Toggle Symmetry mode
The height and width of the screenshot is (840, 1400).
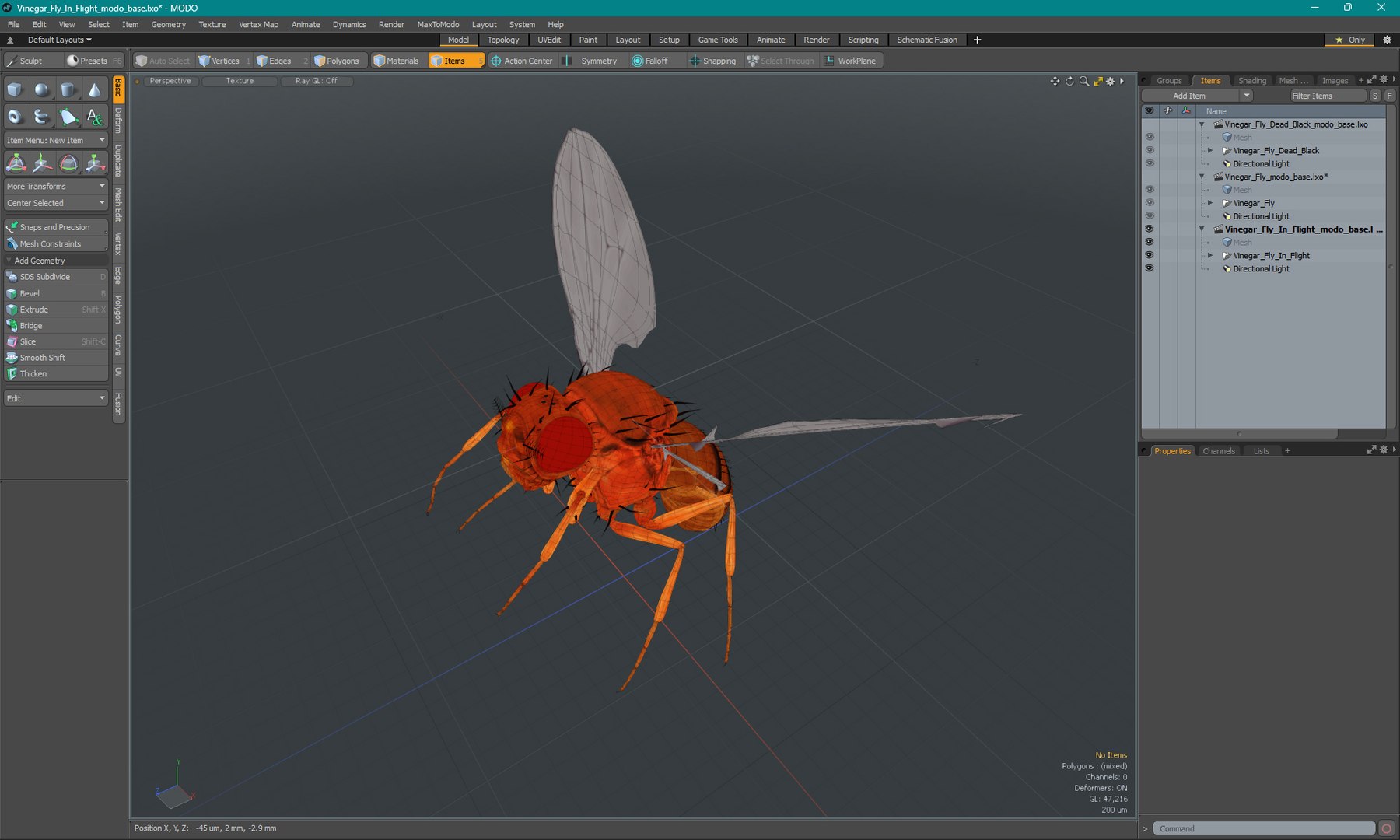tap(590, 61)
